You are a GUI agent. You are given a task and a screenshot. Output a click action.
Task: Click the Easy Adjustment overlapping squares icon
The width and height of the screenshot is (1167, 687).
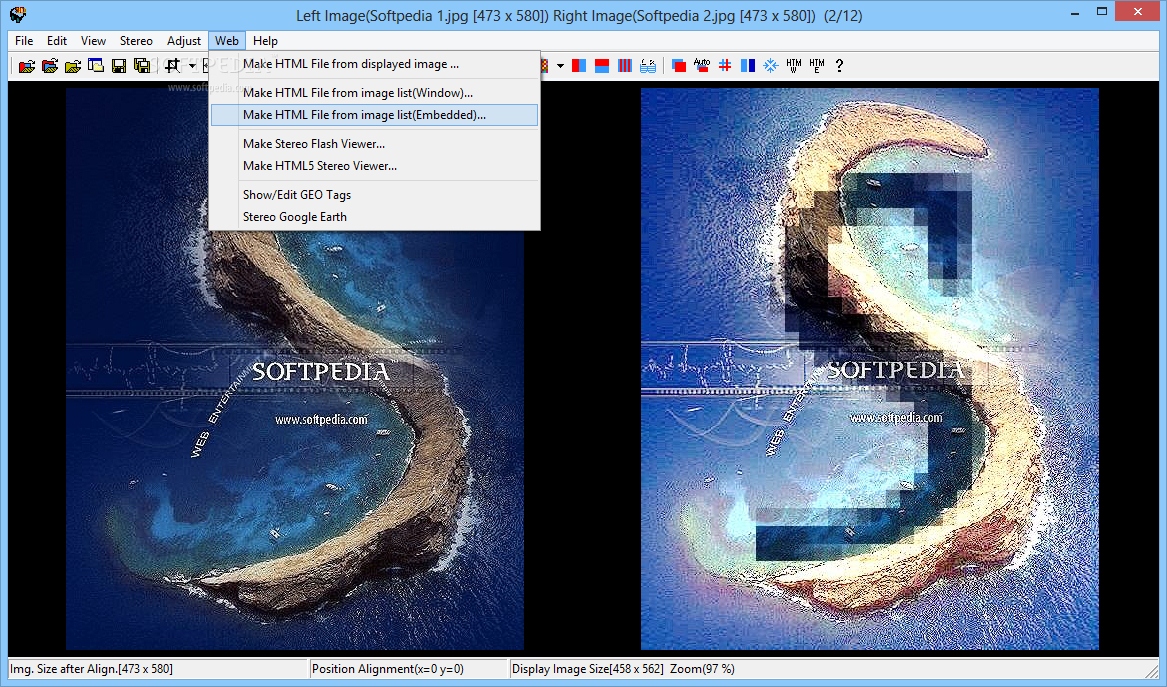(679, 65)
